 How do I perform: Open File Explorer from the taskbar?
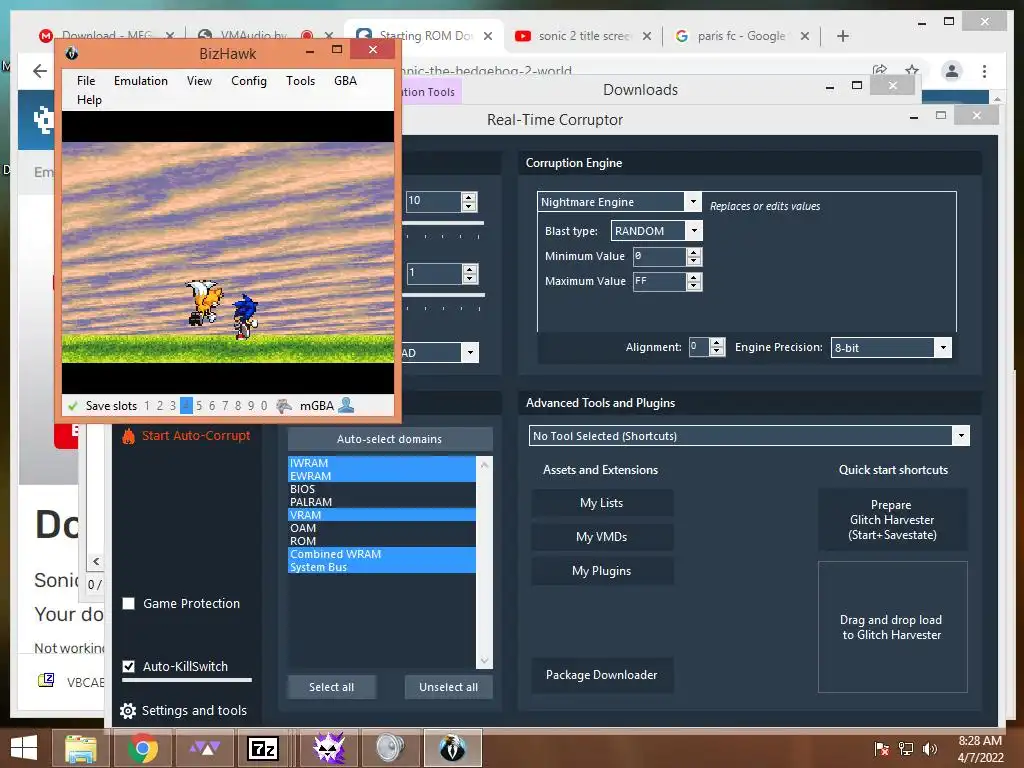(x=81, y=748)
